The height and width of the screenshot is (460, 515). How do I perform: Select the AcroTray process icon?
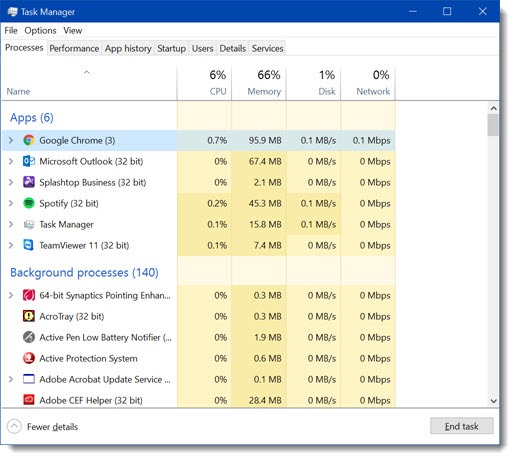point(29,316)
